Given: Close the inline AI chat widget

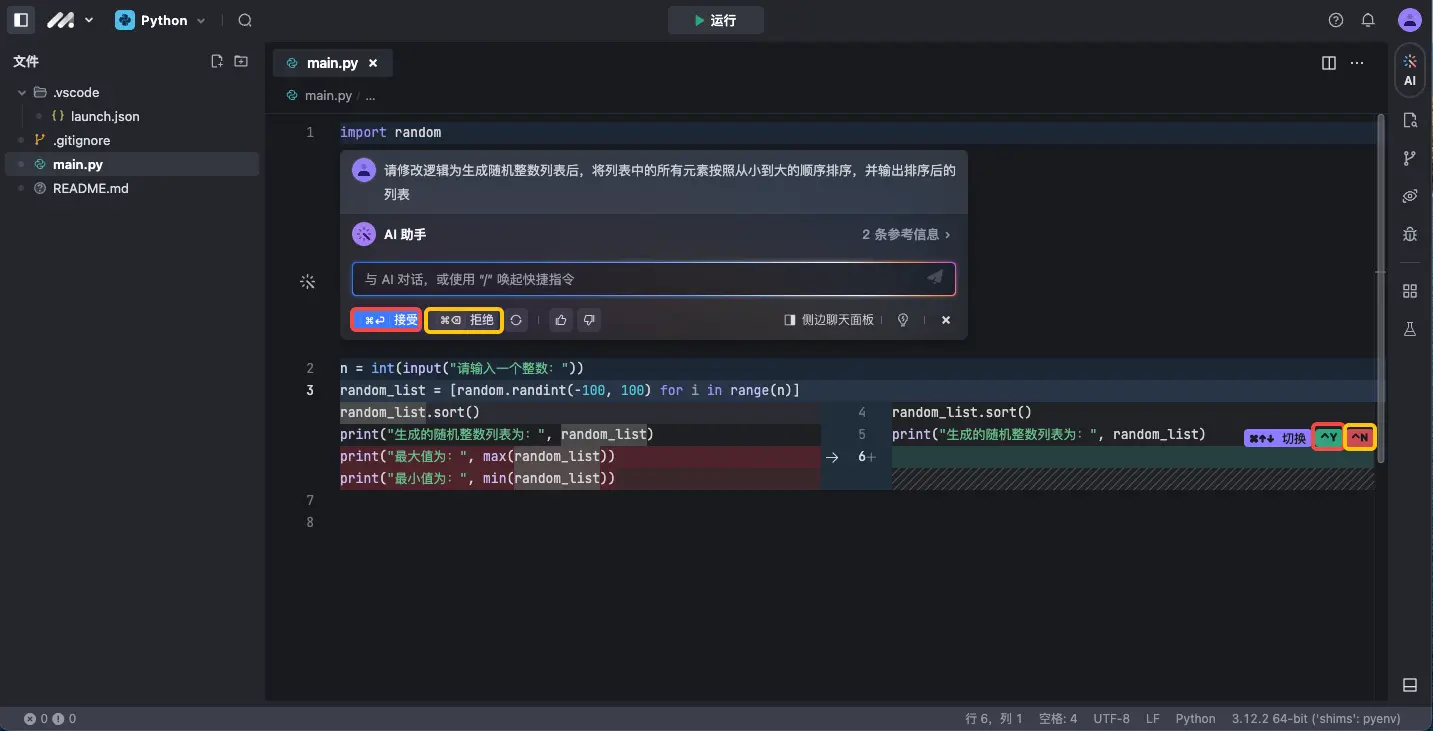Looking at the screenshot, I should (946, 320).
